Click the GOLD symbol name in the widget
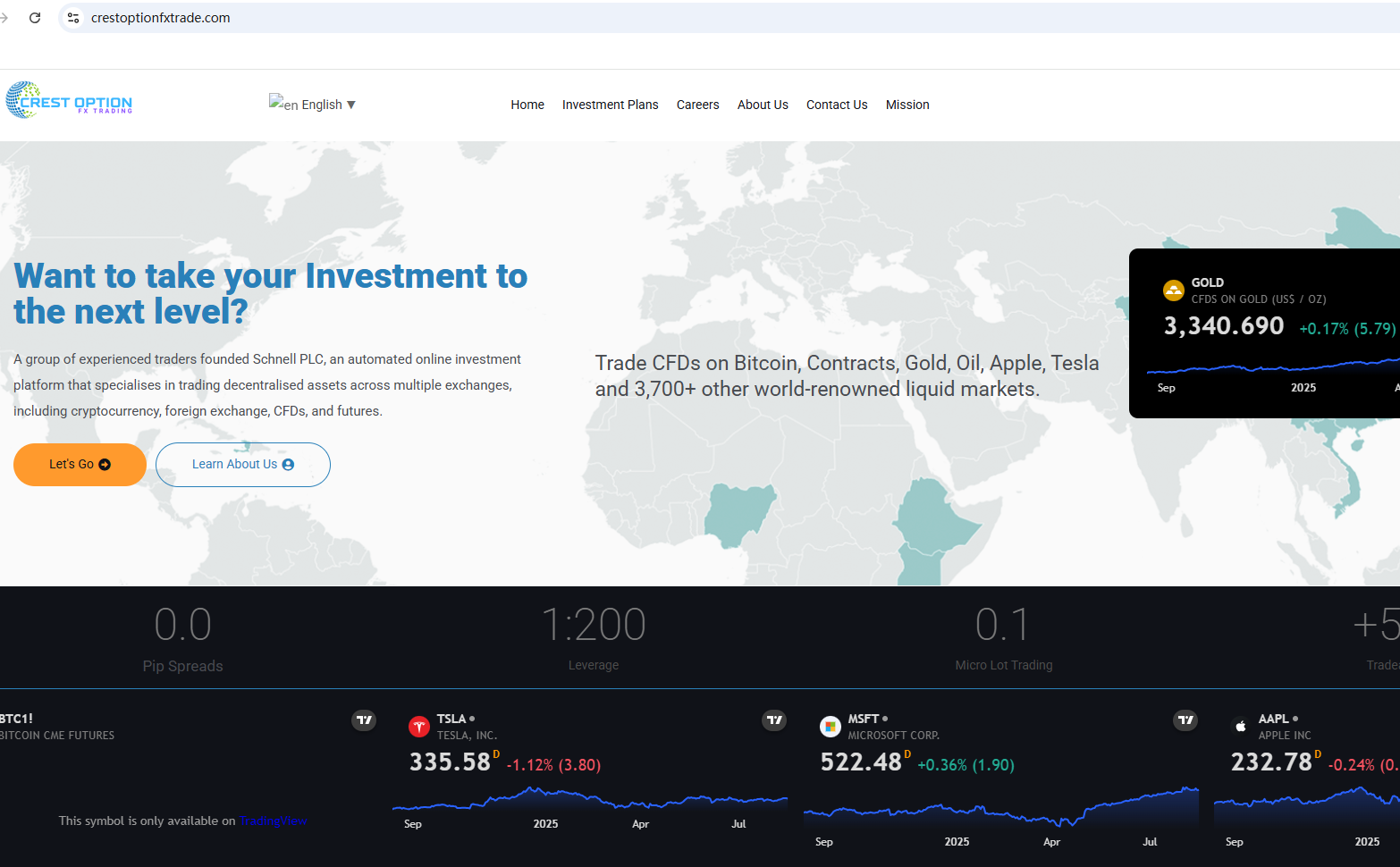The width and height of the screenshot is (1400, 867). point(1207,282)
